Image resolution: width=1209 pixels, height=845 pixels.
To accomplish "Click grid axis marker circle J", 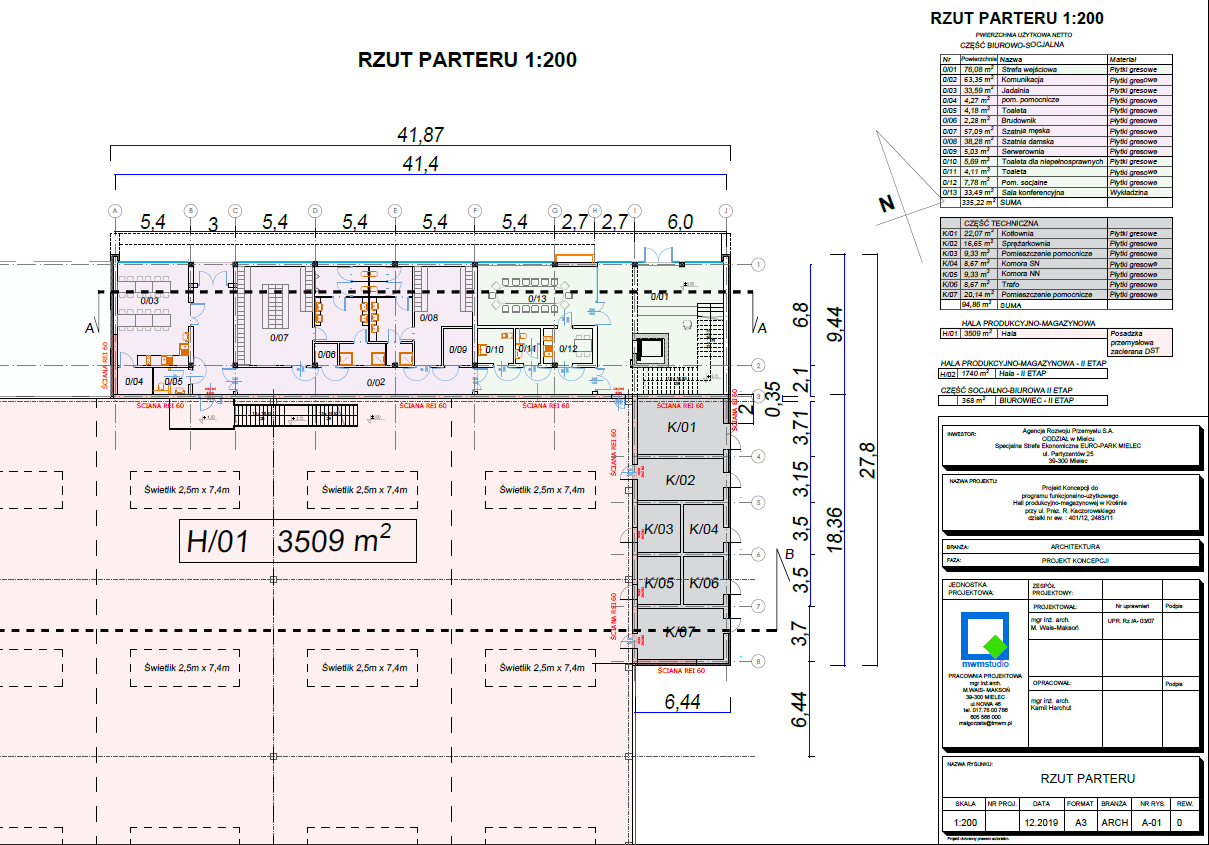I will pos(726,211).
